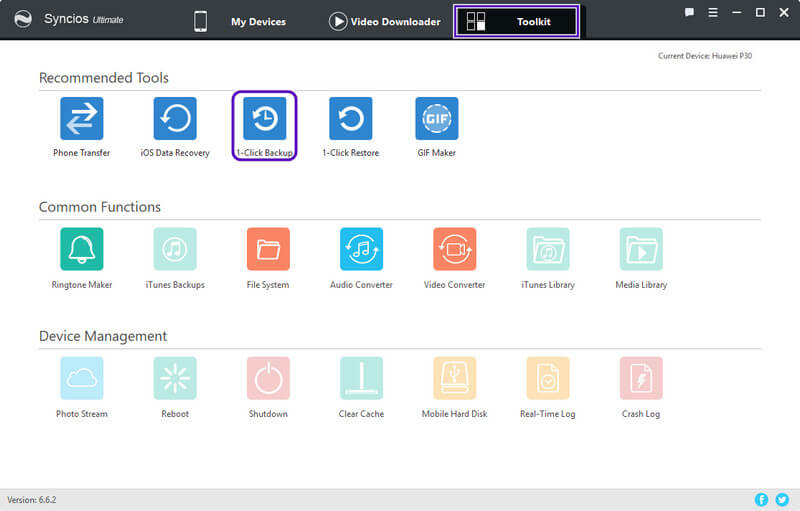The image size is (800, 511).
Task: Click the Device Management heading
Action: pos(103,336)
